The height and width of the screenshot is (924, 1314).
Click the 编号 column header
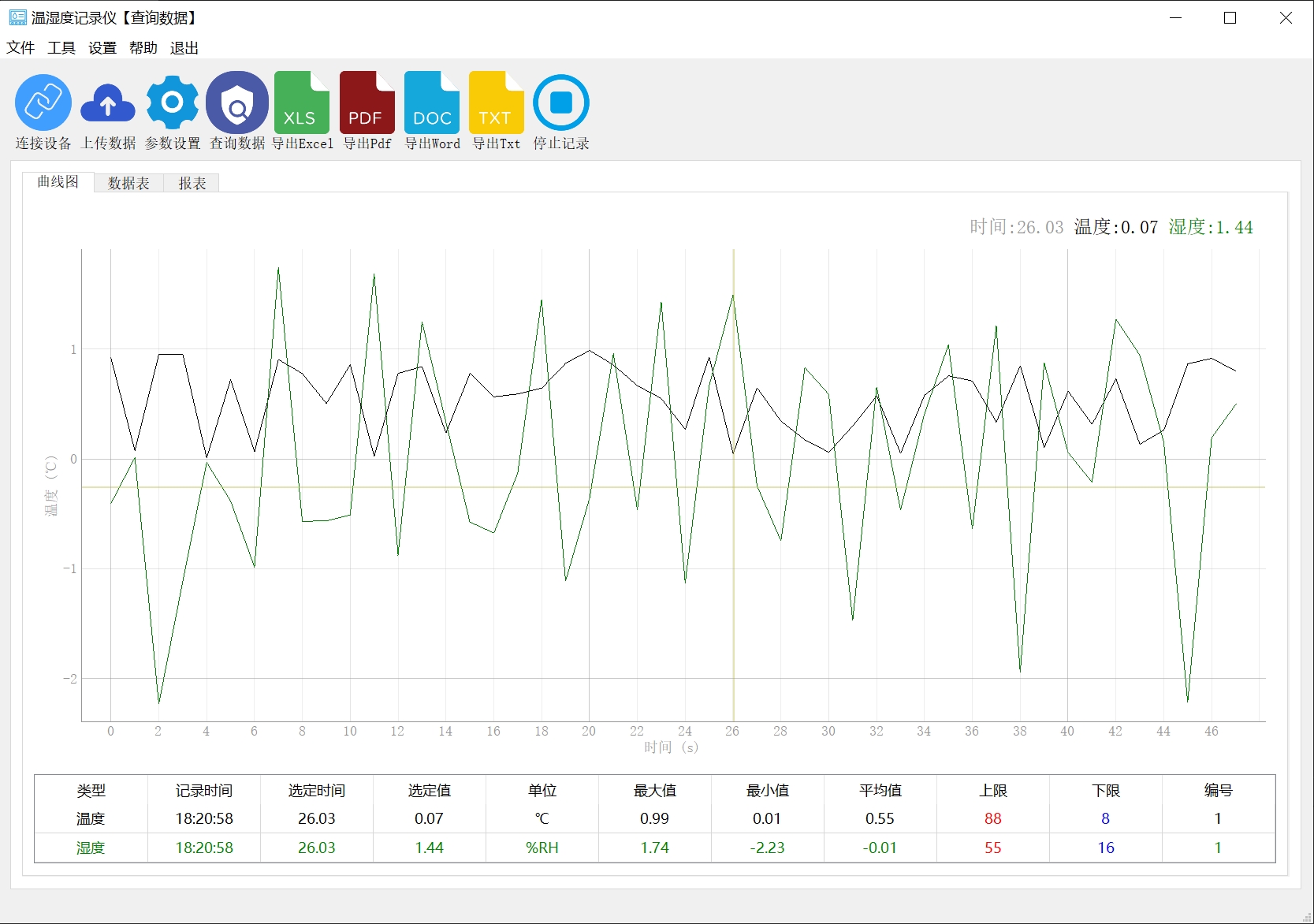point(1219,791)
